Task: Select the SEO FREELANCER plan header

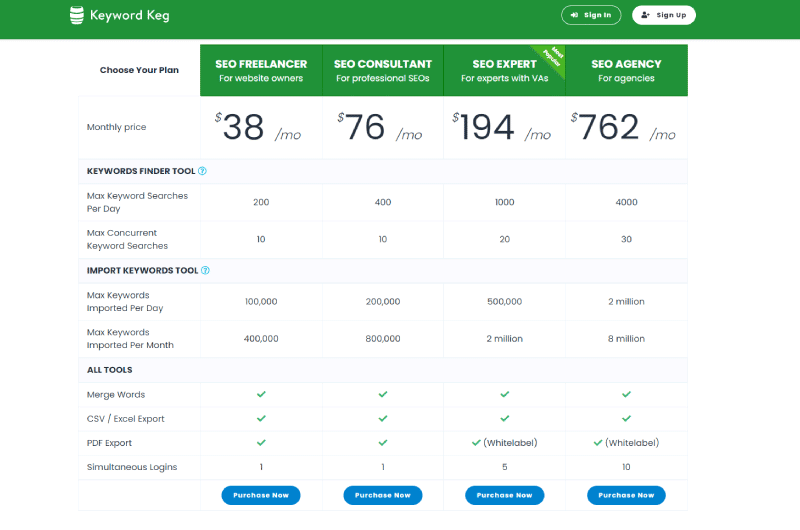Action: [x=261, y=70]
